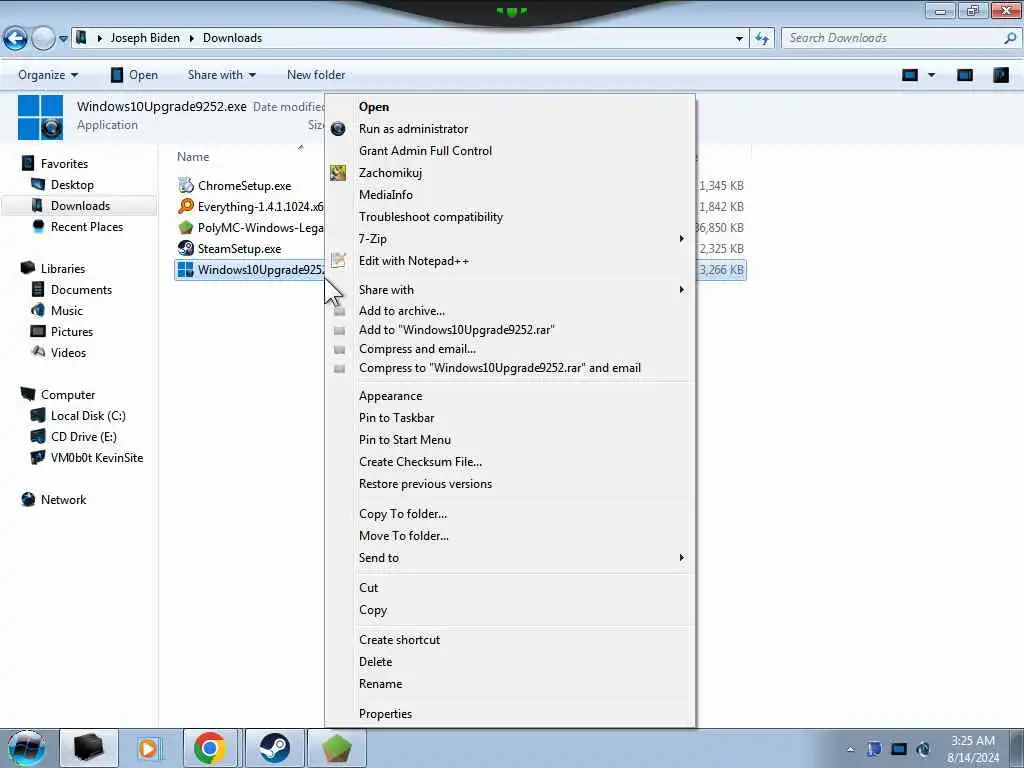The image size is (1024, 768).
Task: Click the toolbar Open button
Action: click(x=135, y=75)
